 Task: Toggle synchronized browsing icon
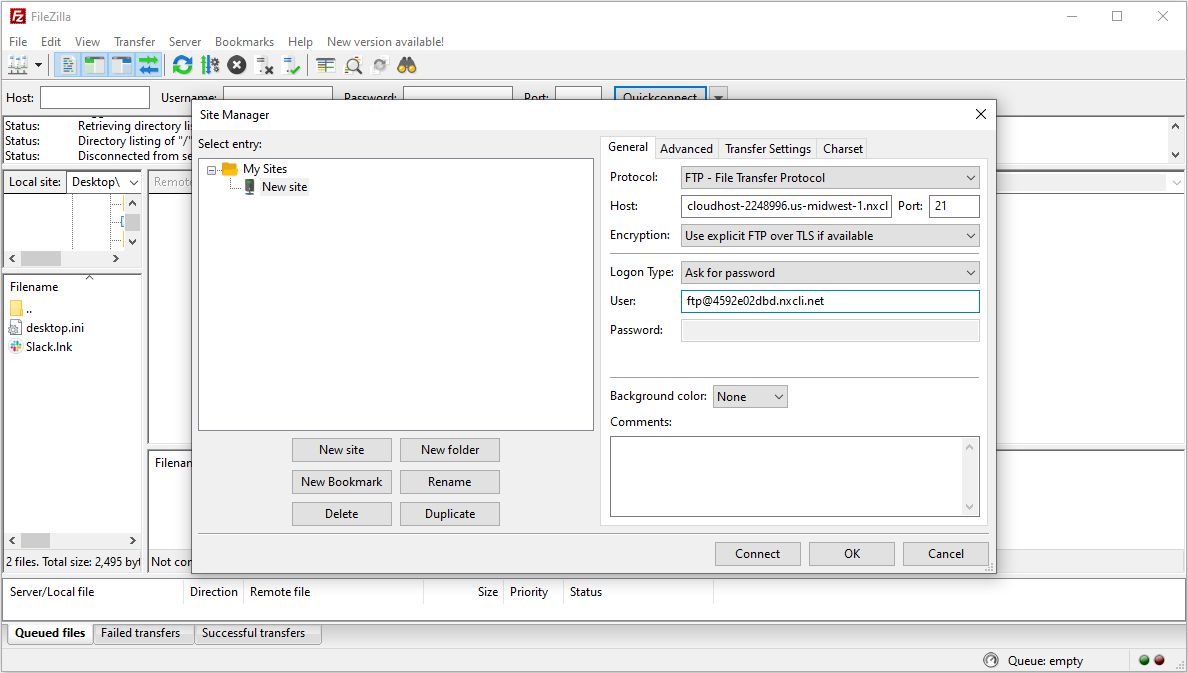380,66
